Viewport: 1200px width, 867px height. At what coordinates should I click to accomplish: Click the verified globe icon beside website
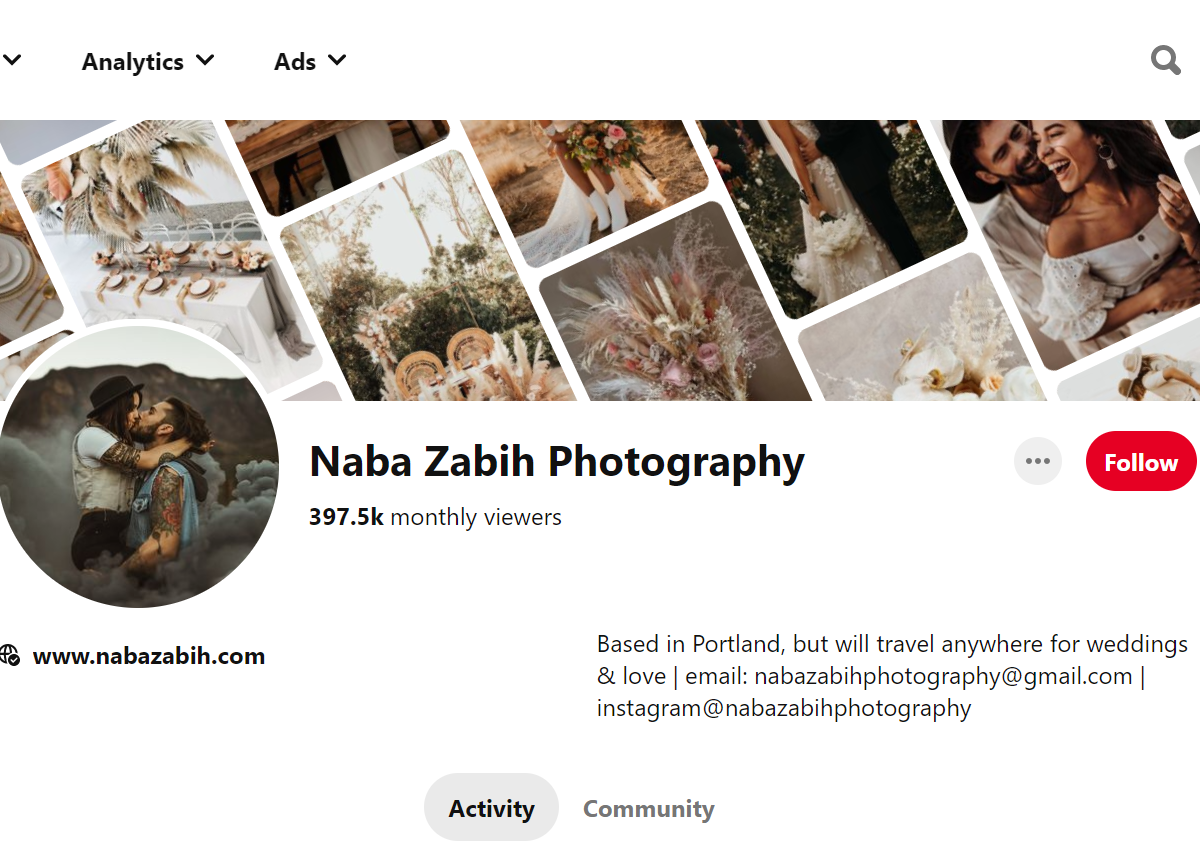point(10,656)
